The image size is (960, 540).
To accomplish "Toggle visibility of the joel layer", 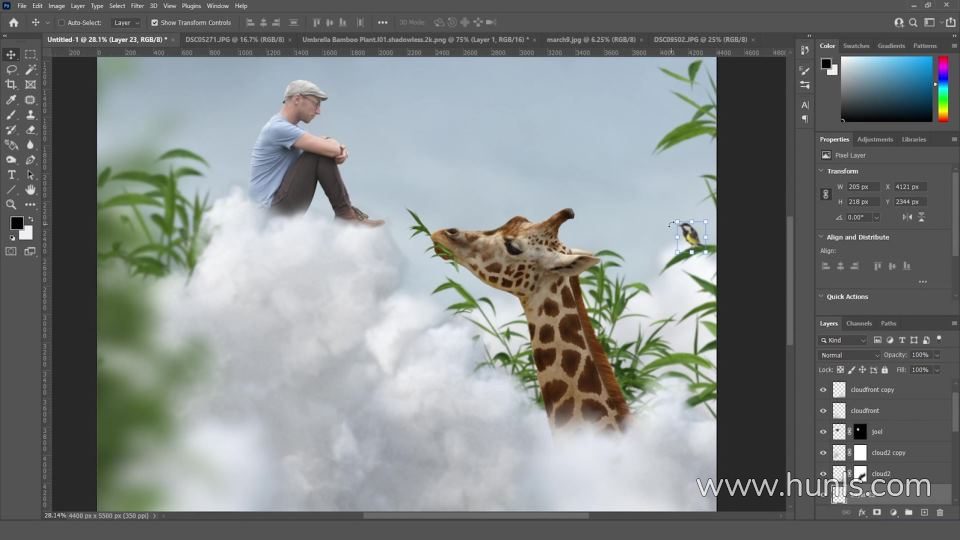I will 823,432.
